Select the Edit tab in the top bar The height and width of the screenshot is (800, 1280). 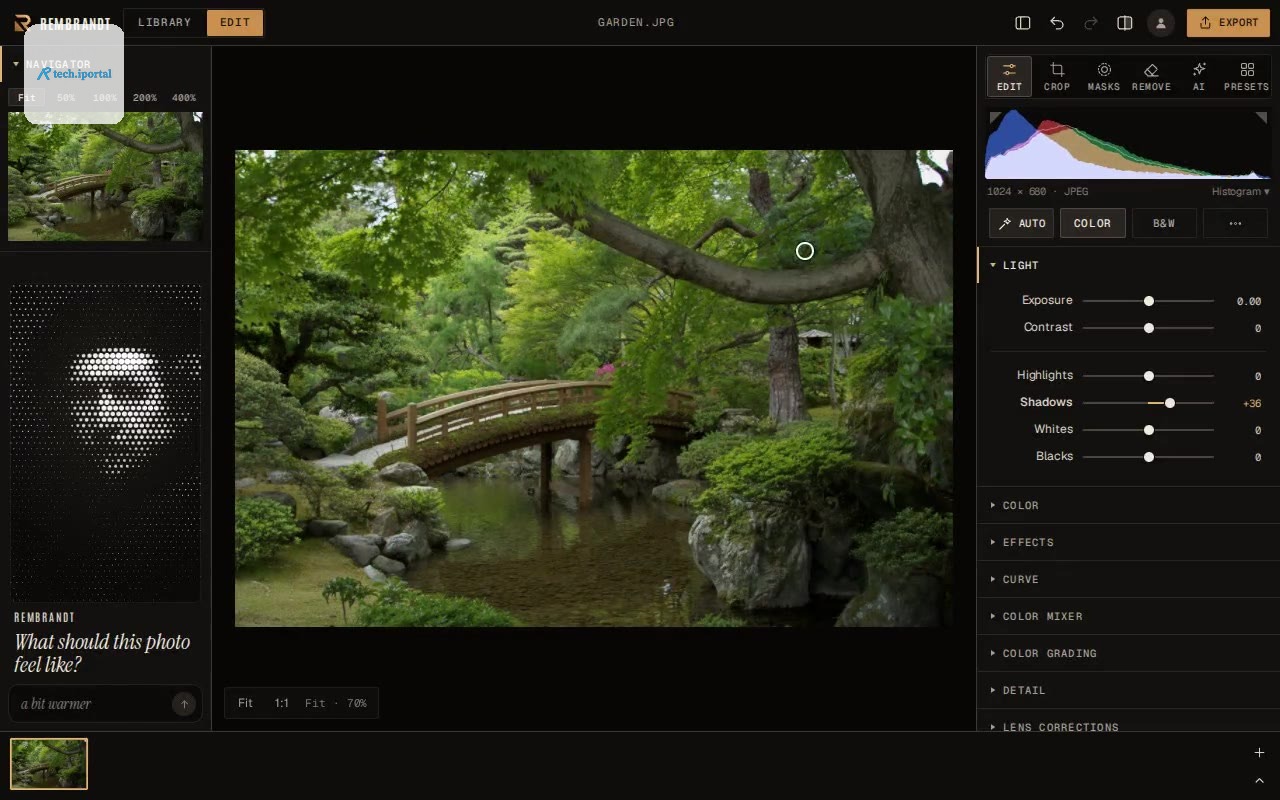tap(235, 22)
